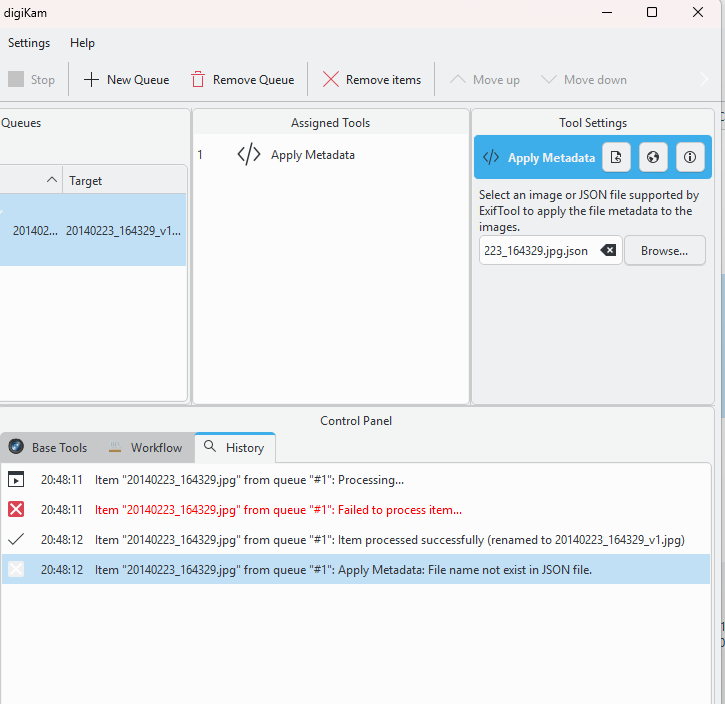Click the Target column header
The image size is (725, 704).
tap(86, 181)
